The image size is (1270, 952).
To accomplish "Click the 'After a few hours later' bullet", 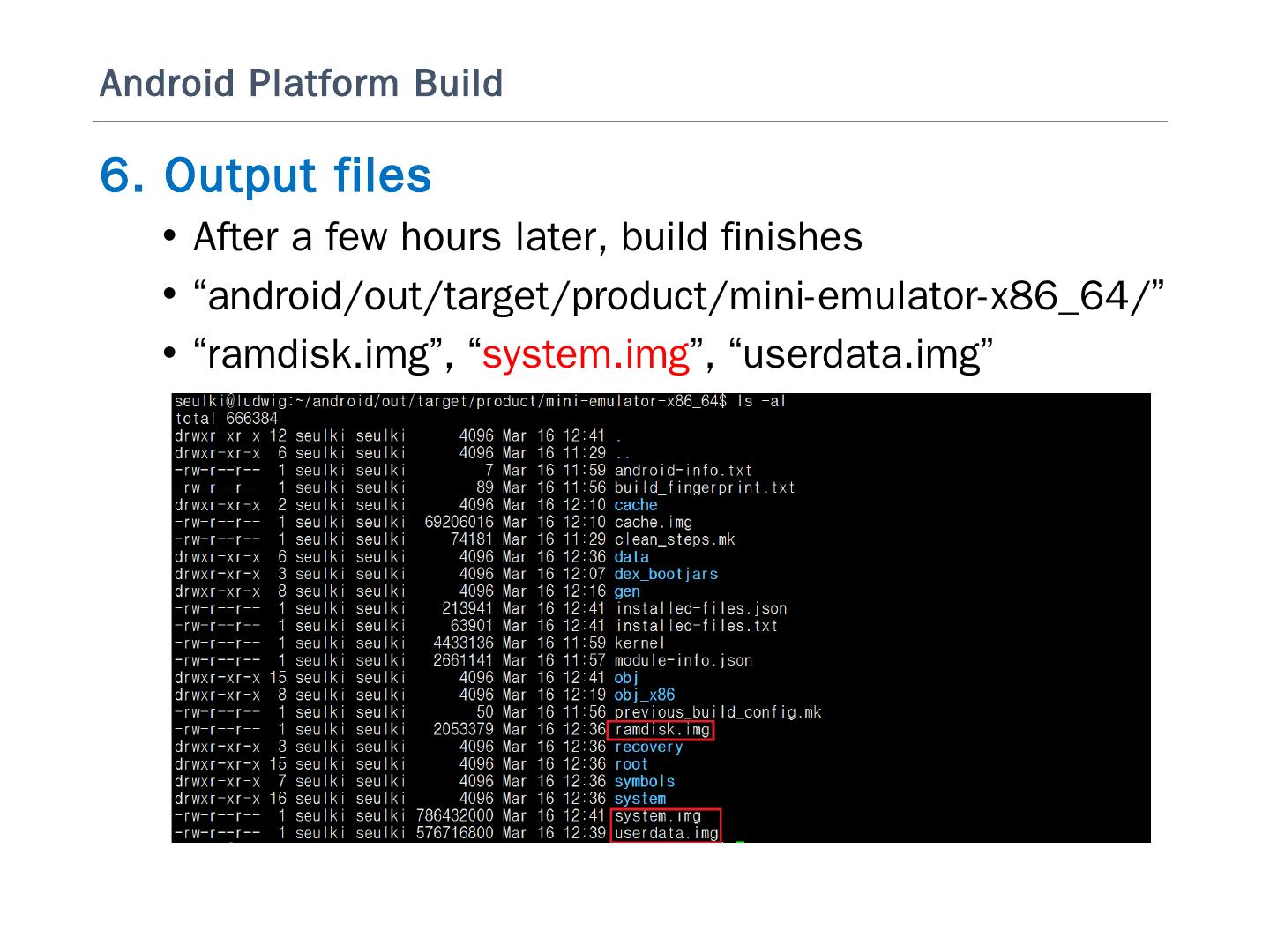I will click(x=527, y=237).
